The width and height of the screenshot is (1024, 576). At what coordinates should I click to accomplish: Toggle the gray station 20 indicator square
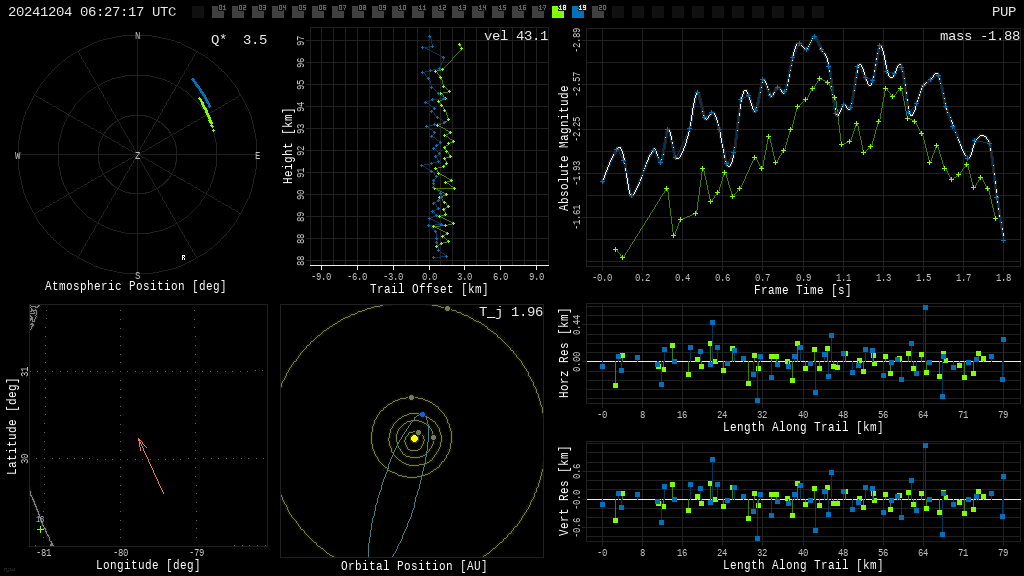pos(598,12)
